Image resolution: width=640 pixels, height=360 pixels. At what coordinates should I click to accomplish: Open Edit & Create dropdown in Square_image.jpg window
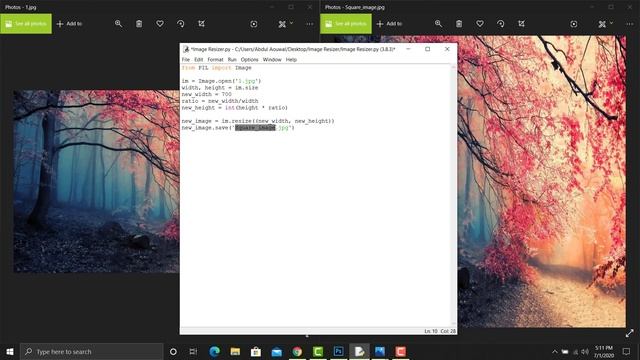[605, 24]
